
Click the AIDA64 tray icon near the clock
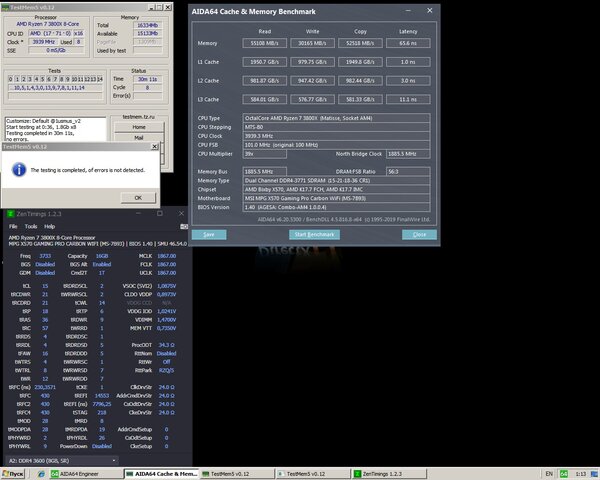tap(564, 474)
